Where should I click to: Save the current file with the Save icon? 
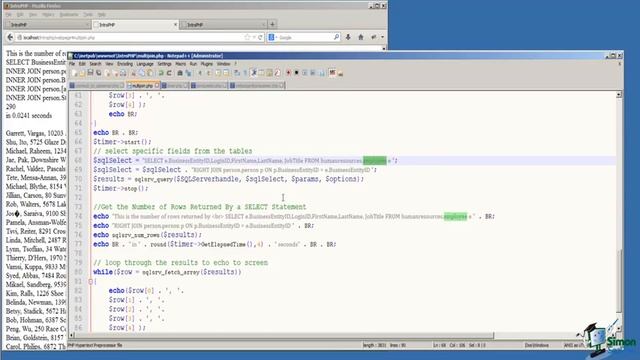click(90, 73)
